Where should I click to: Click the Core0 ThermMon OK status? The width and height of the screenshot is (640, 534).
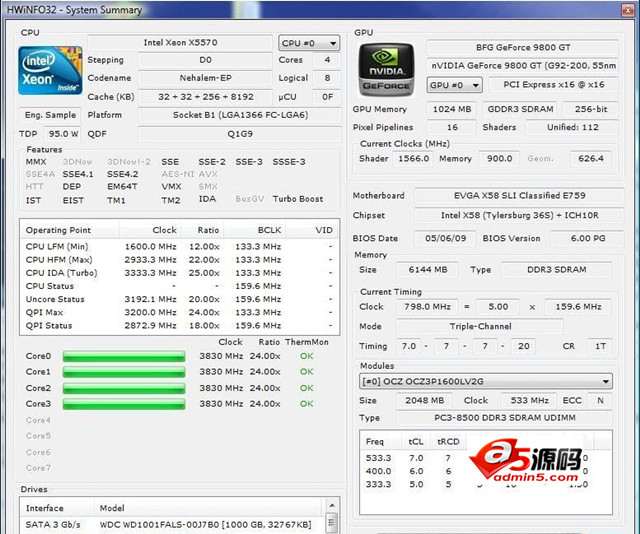tap(307, 356)
